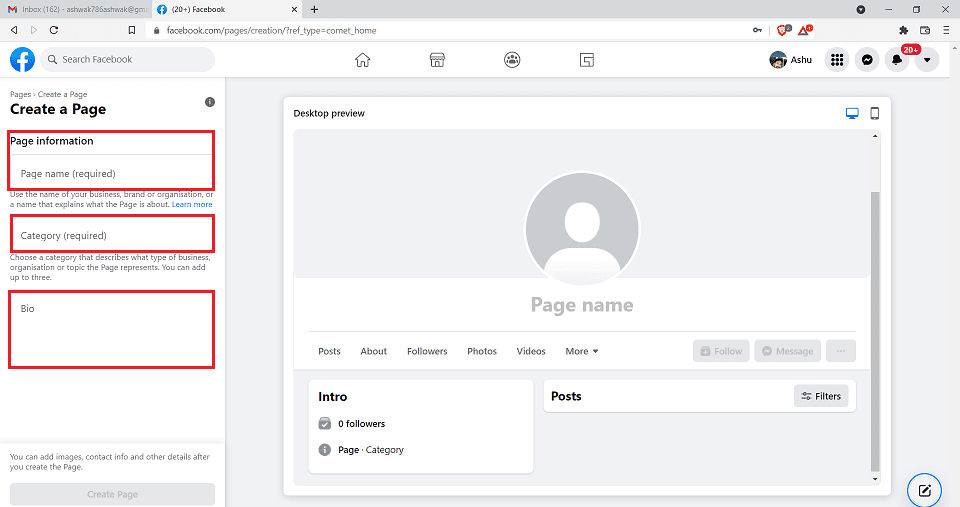Expand the account dropdown arrow

[x=927, y=59]
